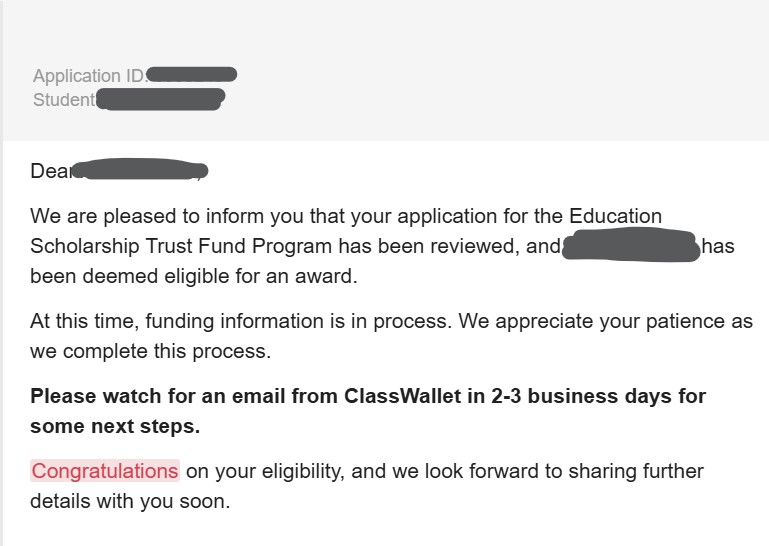The width and height of the screenshot is (769, 546).
Task: Click the deemed eligible for an award line
Action: (193, 276)
